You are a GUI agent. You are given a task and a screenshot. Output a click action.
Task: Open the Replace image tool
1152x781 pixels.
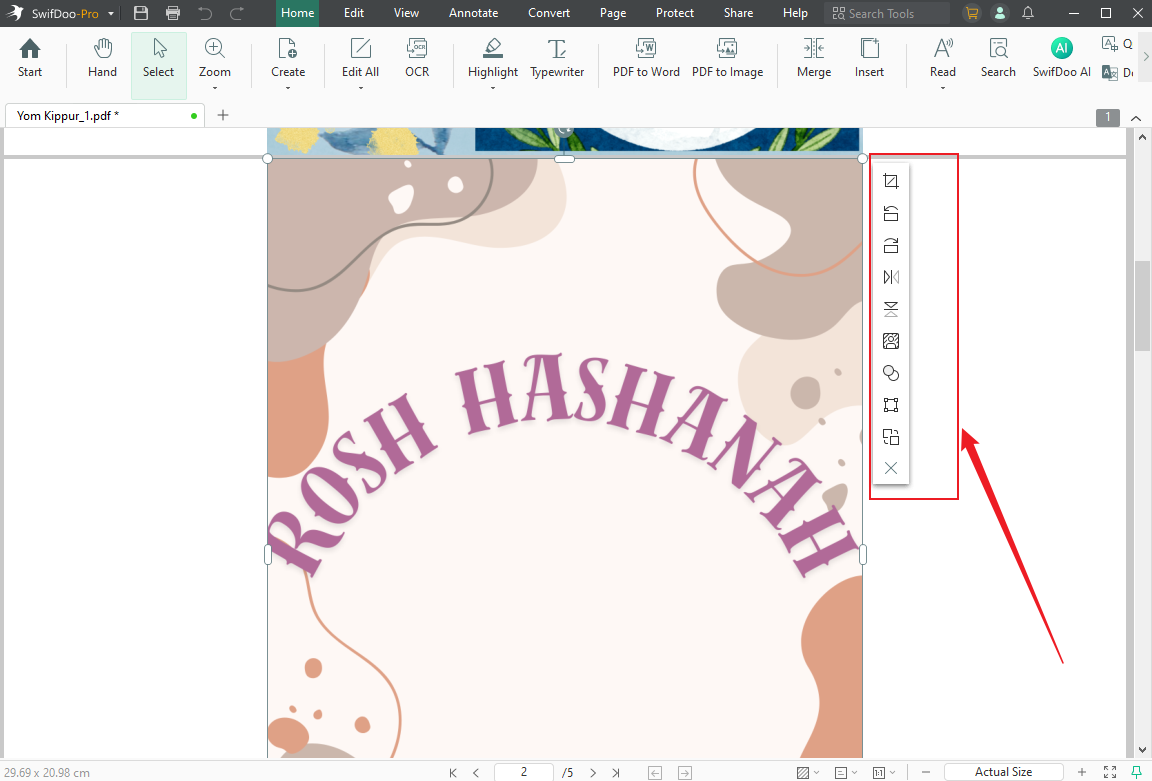[890, 341]
